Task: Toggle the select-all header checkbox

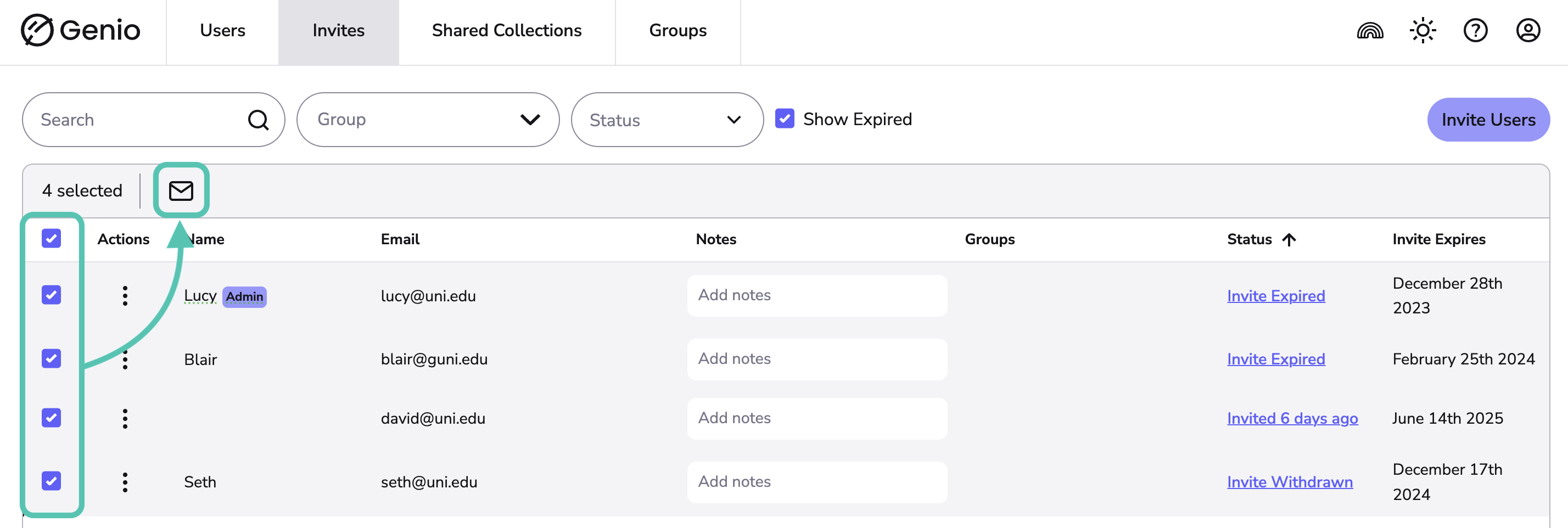Action: coord(52,238)
